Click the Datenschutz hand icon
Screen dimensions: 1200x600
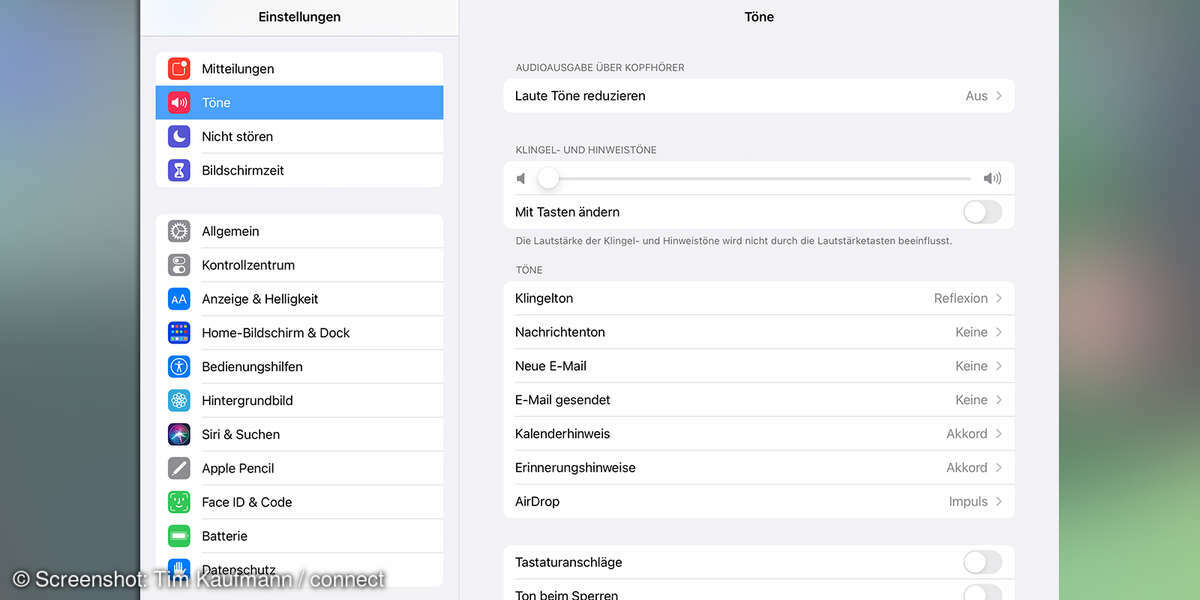click(179, 570)
